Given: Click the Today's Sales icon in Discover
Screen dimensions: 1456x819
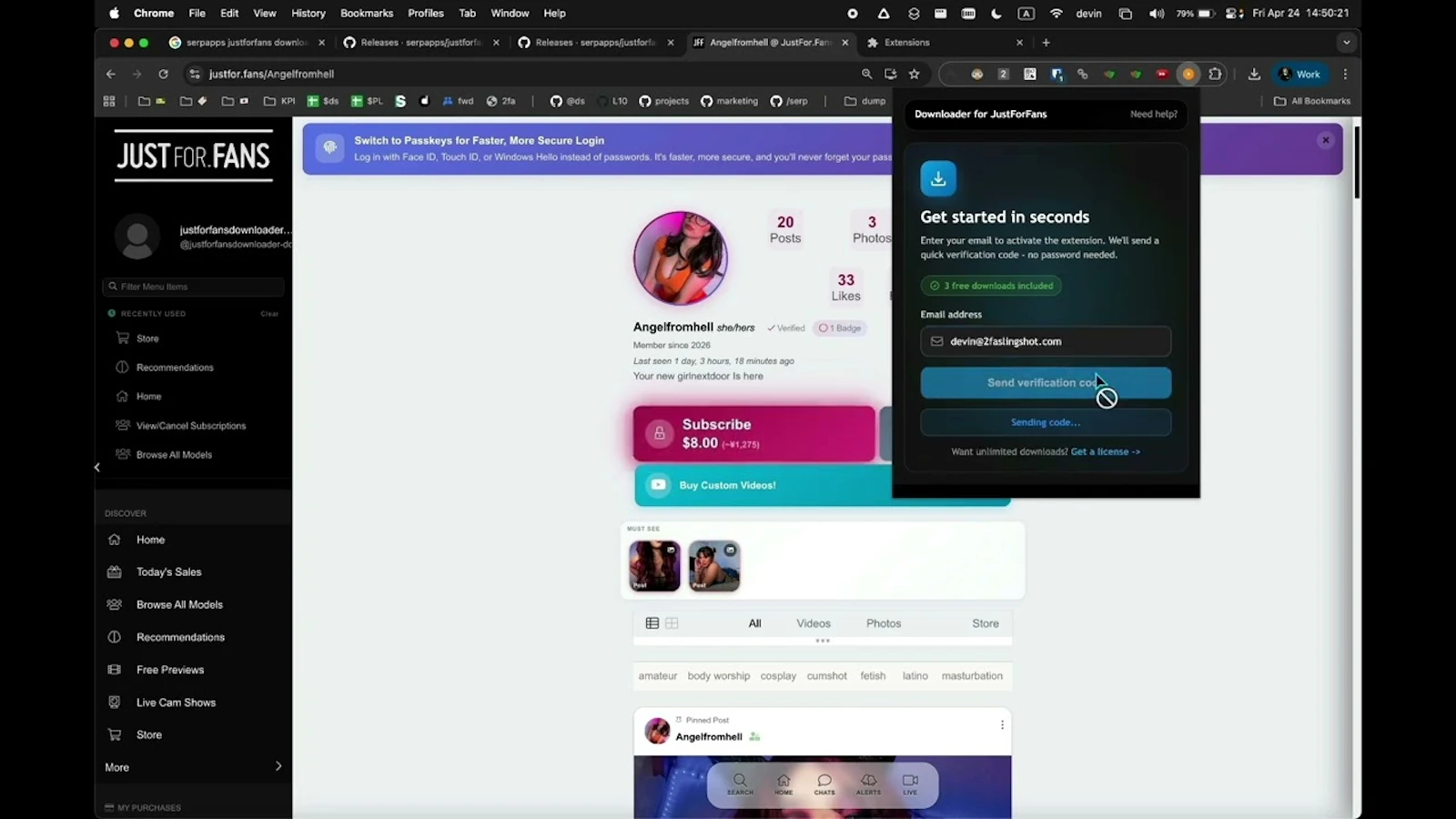Looking at the screenshot, I should 115,571.
